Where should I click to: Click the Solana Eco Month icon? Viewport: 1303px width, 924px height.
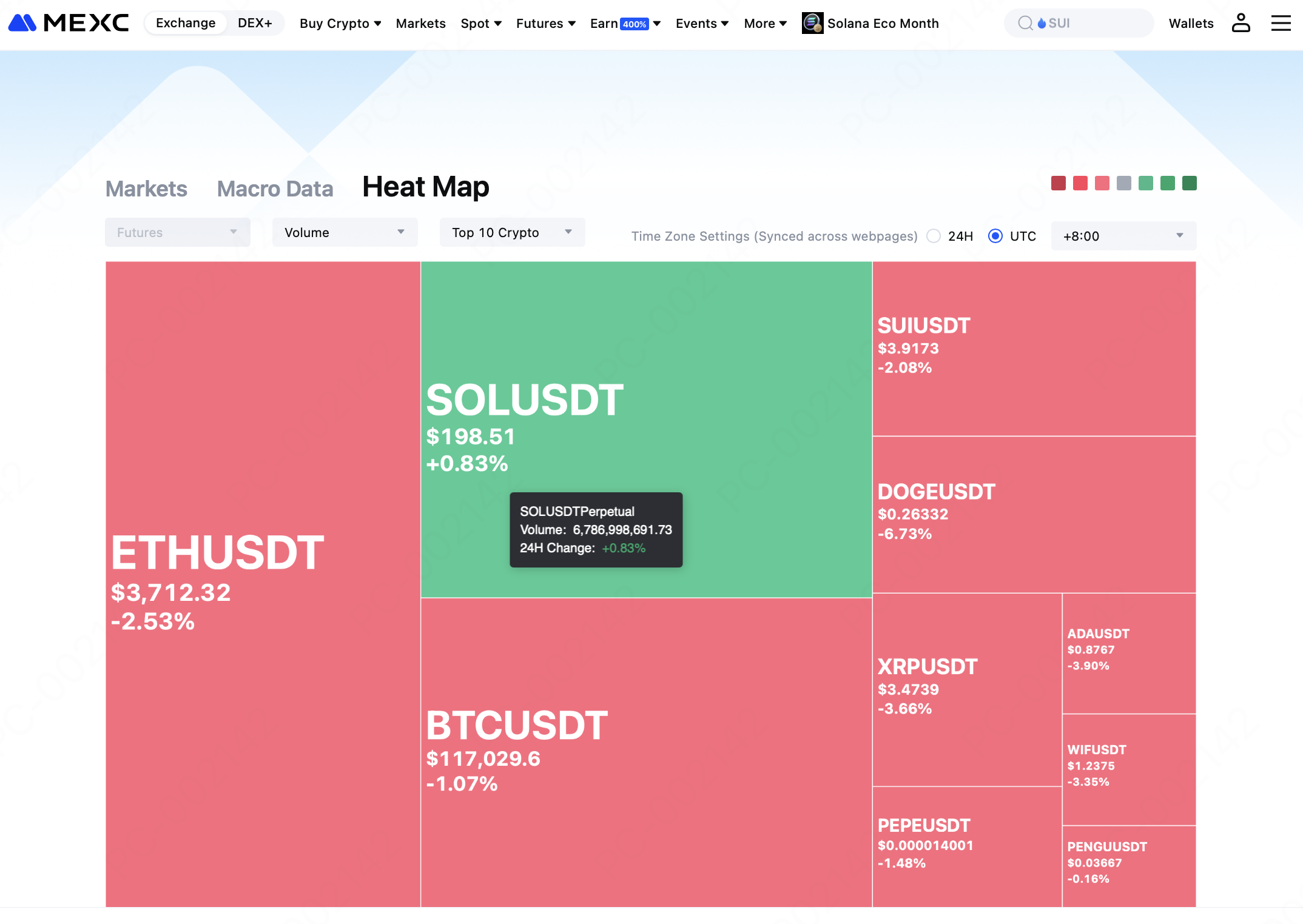(812, 23)
